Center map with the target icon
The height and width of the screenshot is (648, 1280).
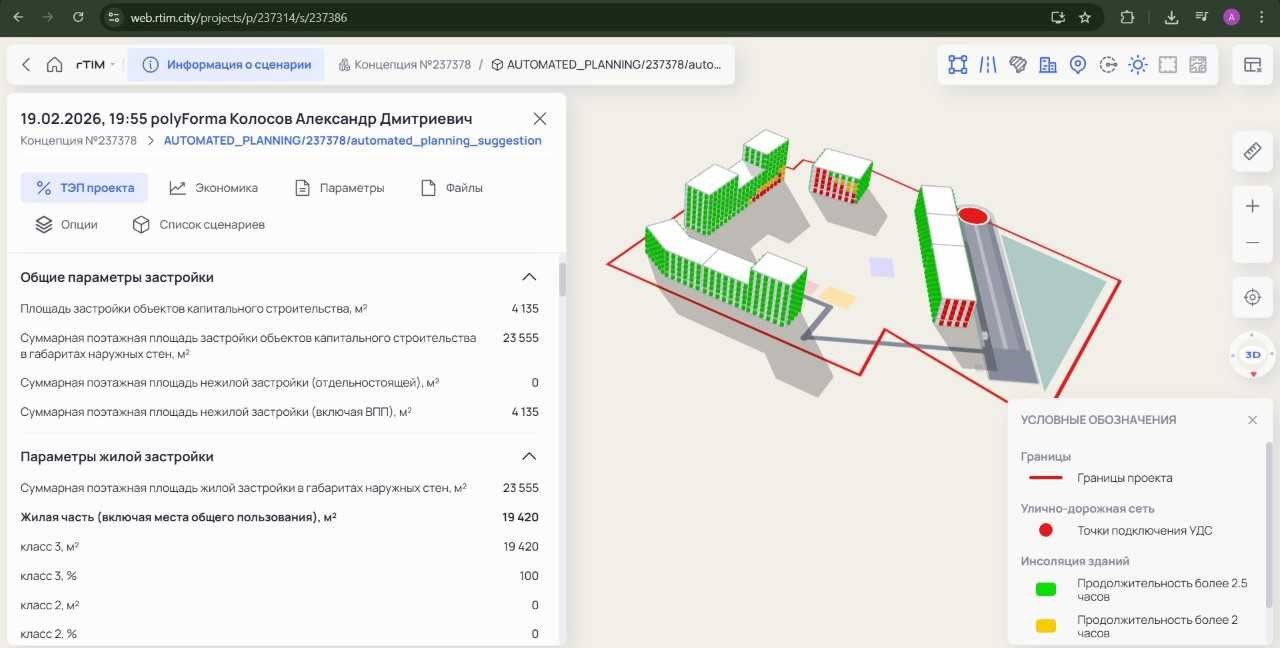1252,298
